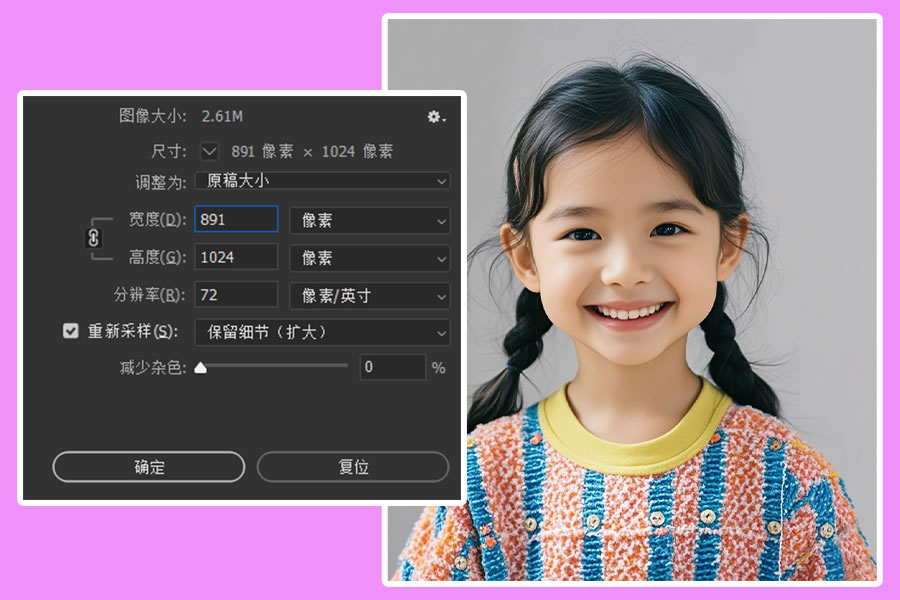900x600 pixels.
Task: Click the reduce noise percentage field
Action: pyautogui.click(x=391, y=367)
